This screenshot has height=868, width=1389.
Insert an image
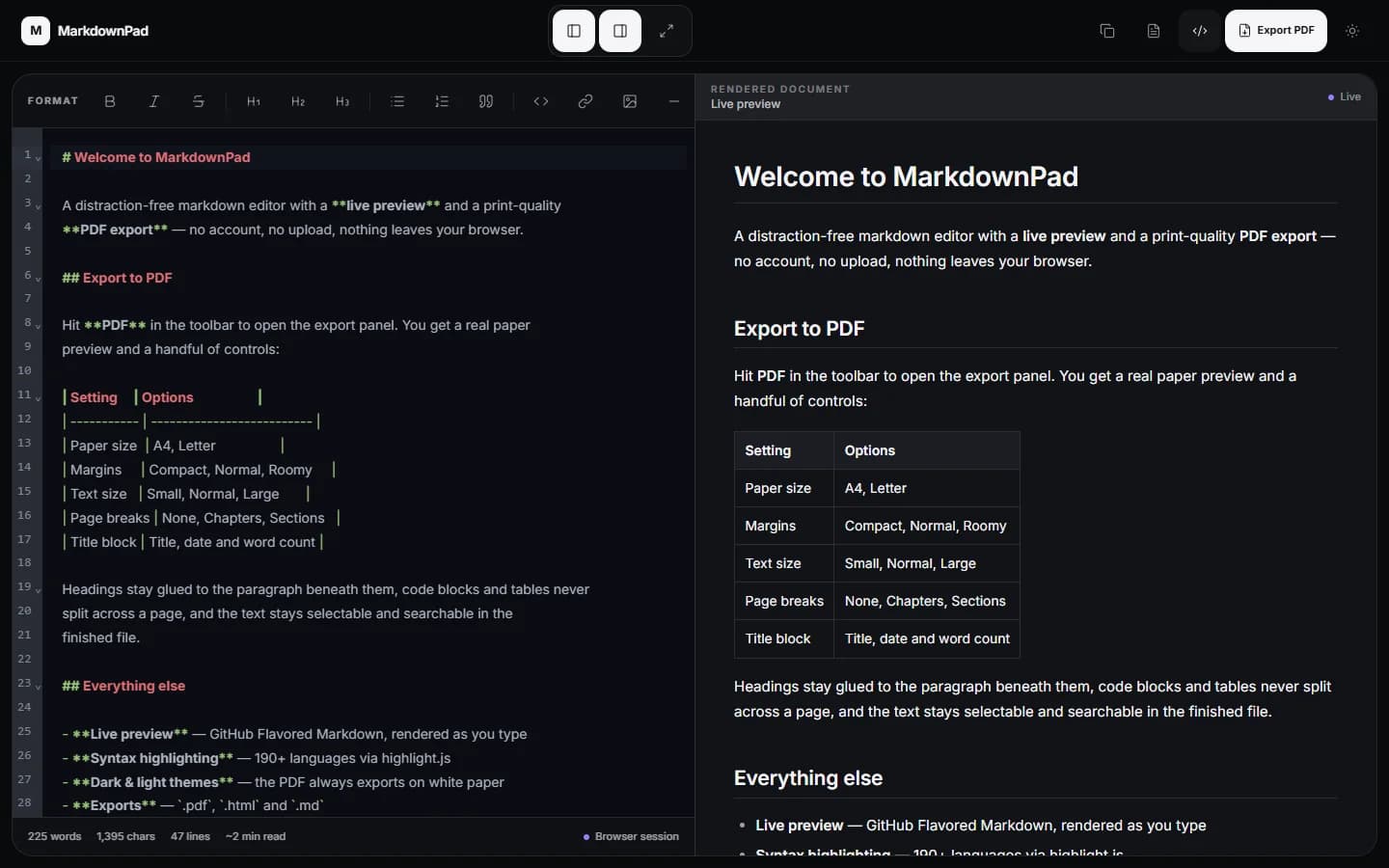[x=630, y=101]
